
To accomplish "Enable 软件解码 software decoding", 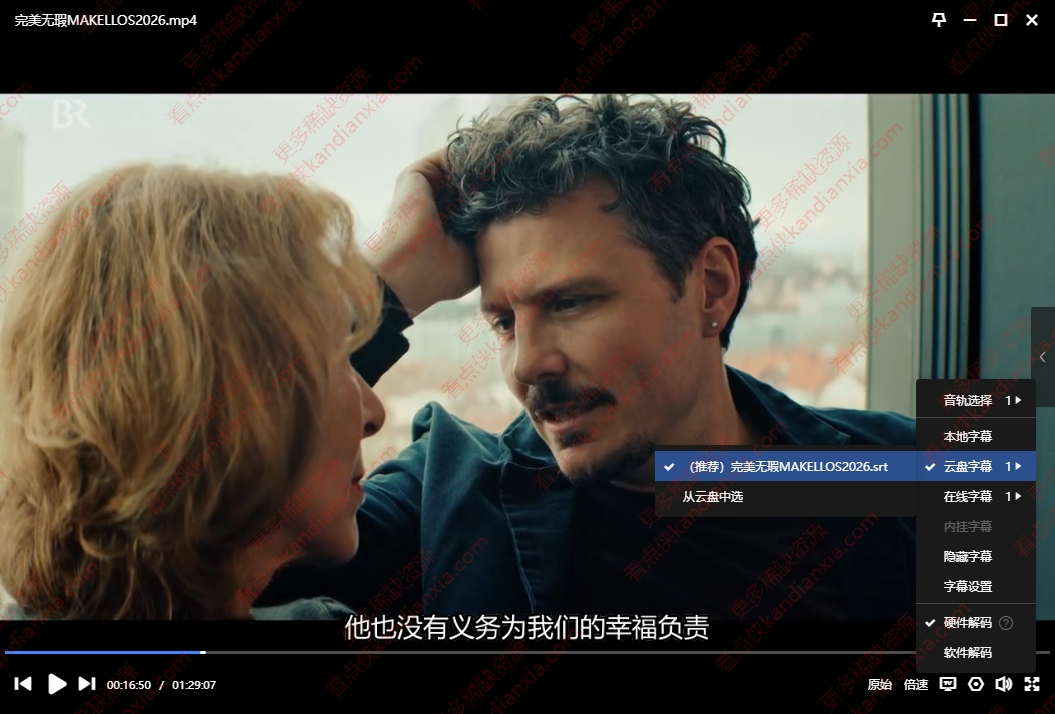I will 964,653.
